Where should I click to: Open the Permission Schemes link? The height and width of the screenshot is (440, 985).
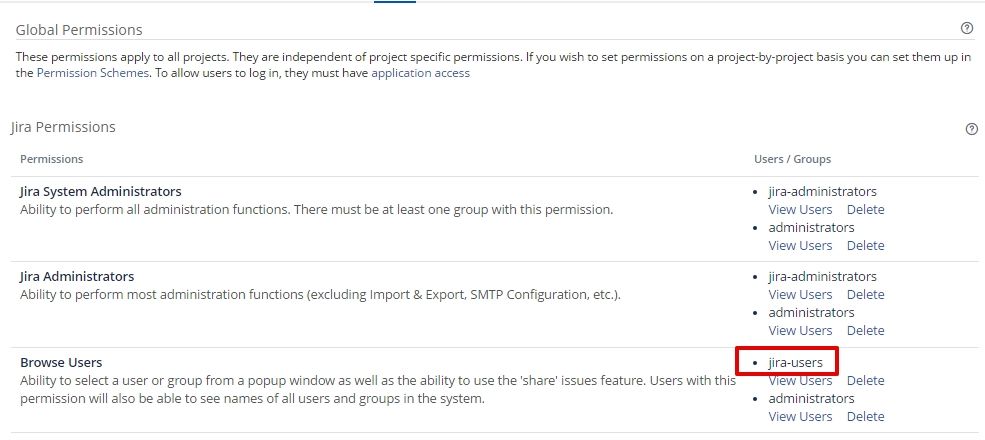tap(93, 73)
